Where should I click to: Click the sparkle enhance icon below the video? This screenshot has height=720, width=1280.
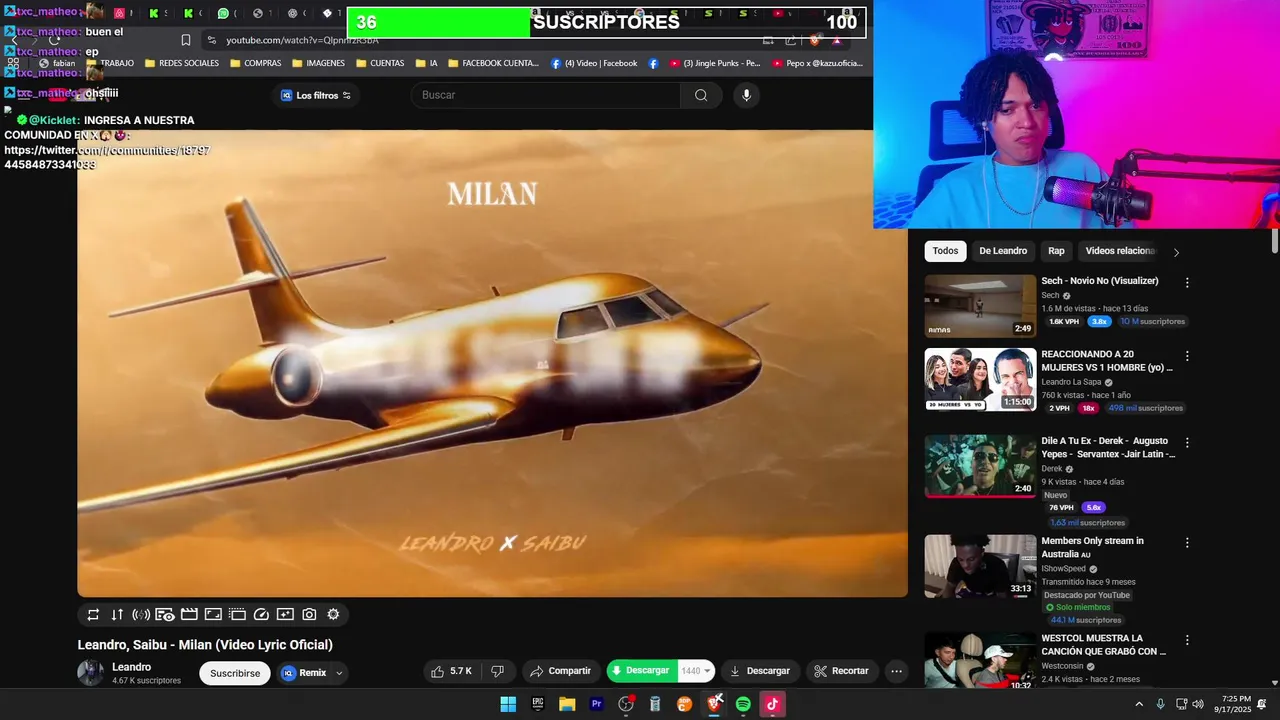coord(285,615)
